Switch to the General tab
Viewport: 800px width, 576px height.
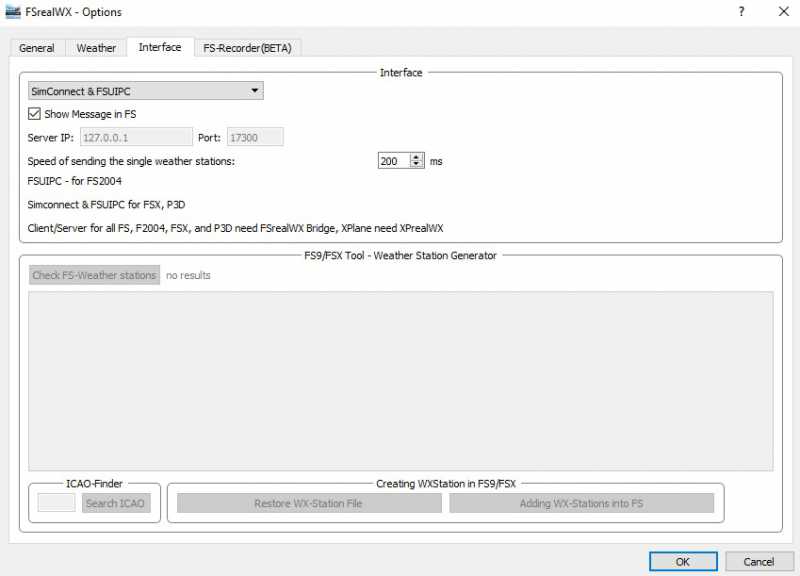[x=37, y=48]
